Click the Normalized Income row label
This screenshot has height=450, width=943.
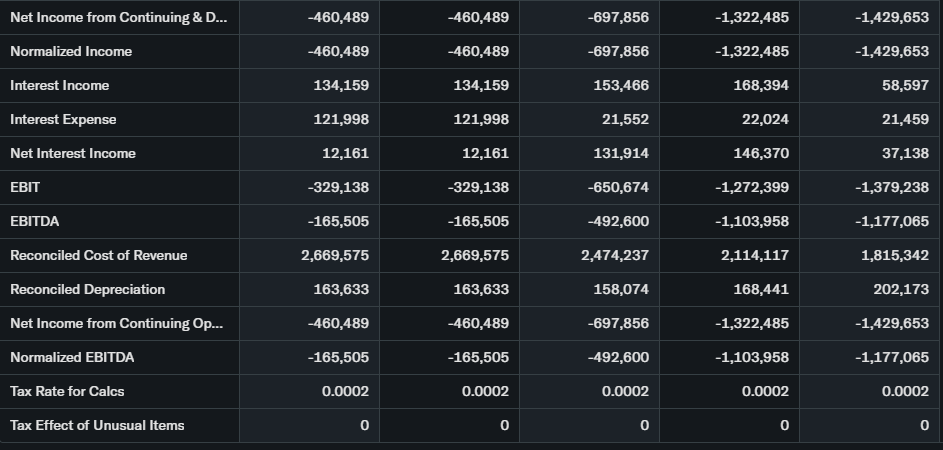[x=71, y=51]
